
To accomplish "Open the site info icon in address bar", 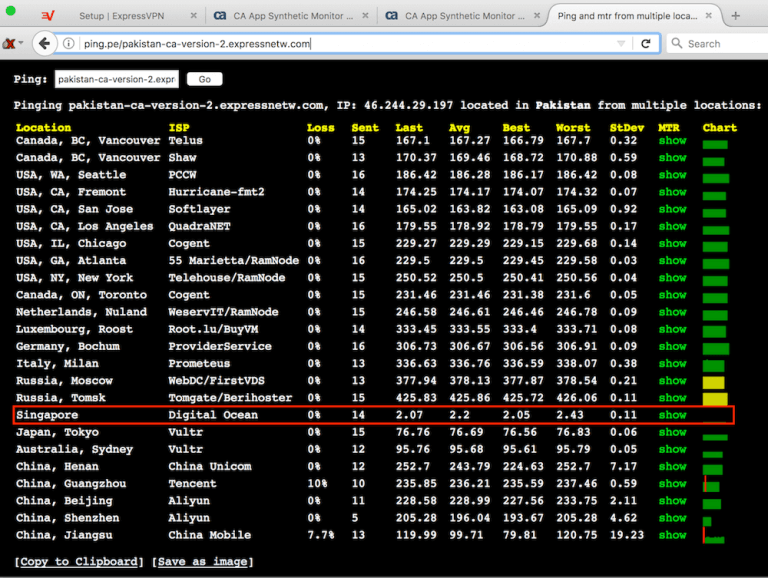I will 69,44.
